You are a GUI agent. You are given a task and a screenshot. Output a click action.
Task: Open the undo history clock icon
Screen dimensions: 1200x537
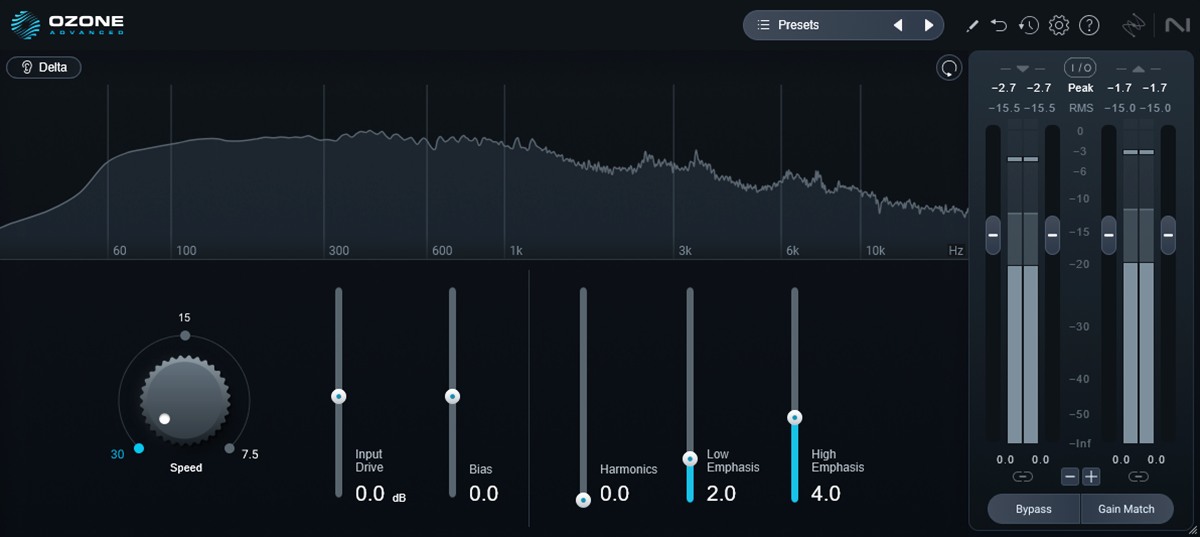[1029, 25]
